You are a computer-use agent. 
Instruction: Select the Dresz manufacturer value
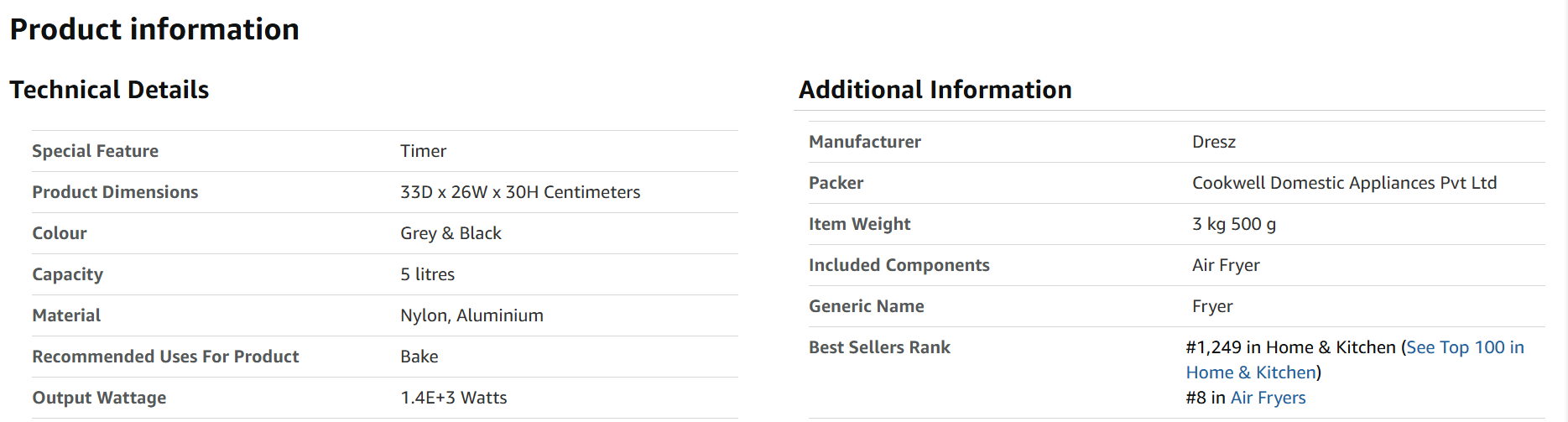click(x=1214, y=142)
